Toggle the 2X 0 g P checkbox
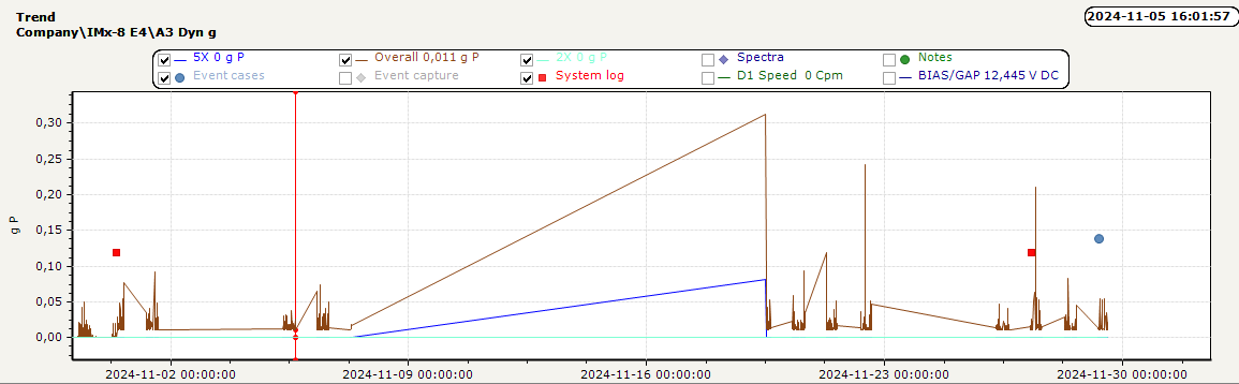 527,59
